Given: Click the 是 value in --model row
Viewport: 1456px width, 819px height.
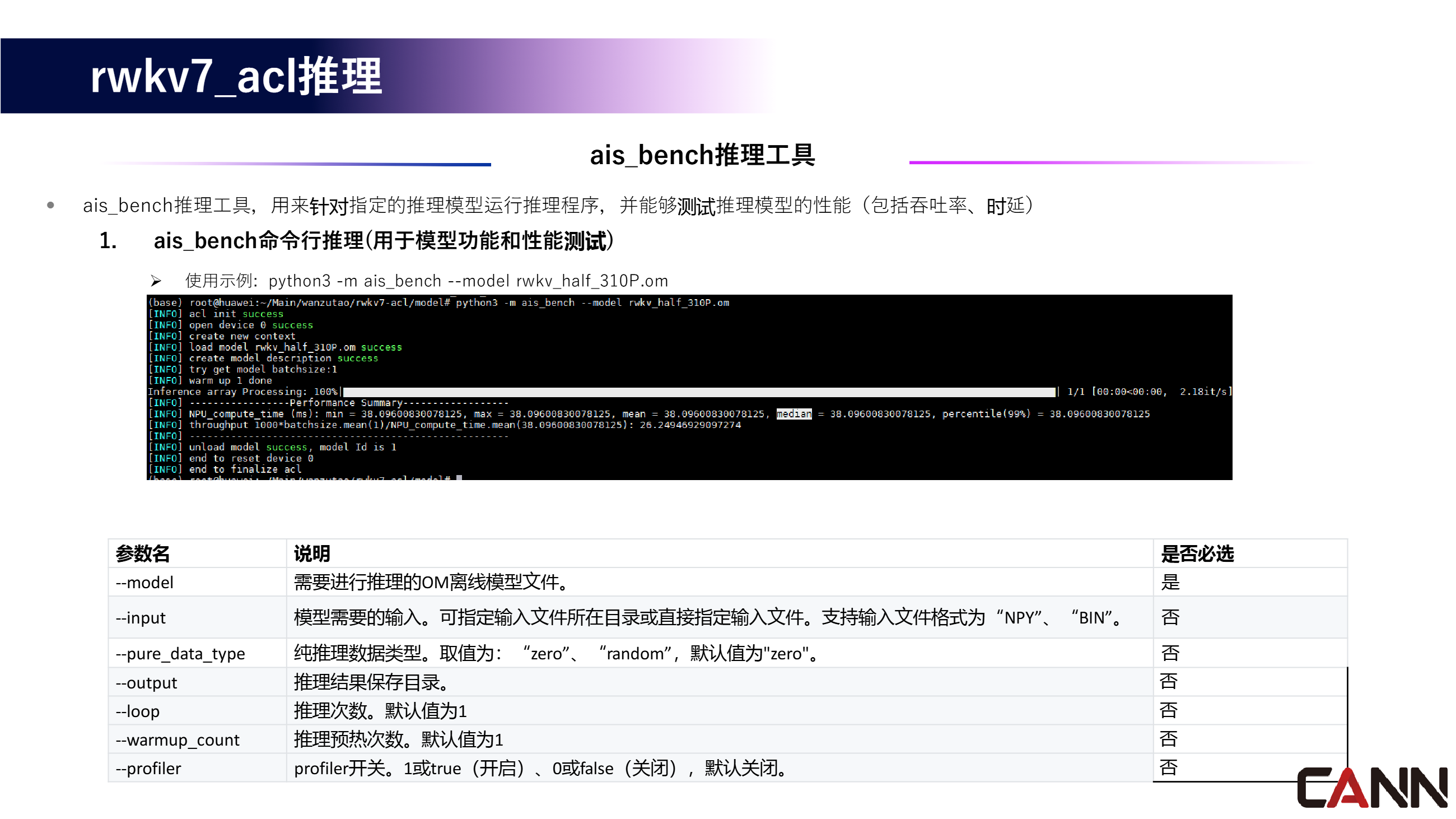Looking at the screenshot, I should pyautogui.click(x=1170, y=582).
